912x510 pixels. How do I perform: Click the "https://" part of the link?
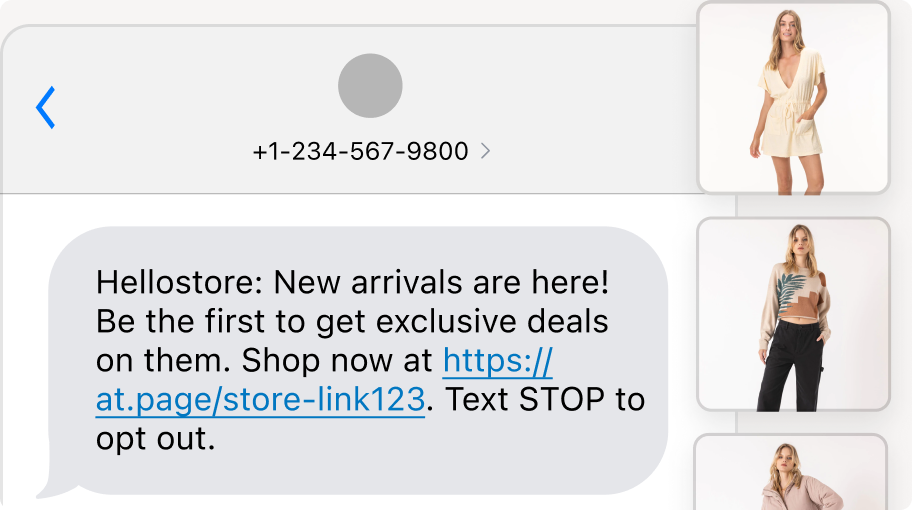497,360
